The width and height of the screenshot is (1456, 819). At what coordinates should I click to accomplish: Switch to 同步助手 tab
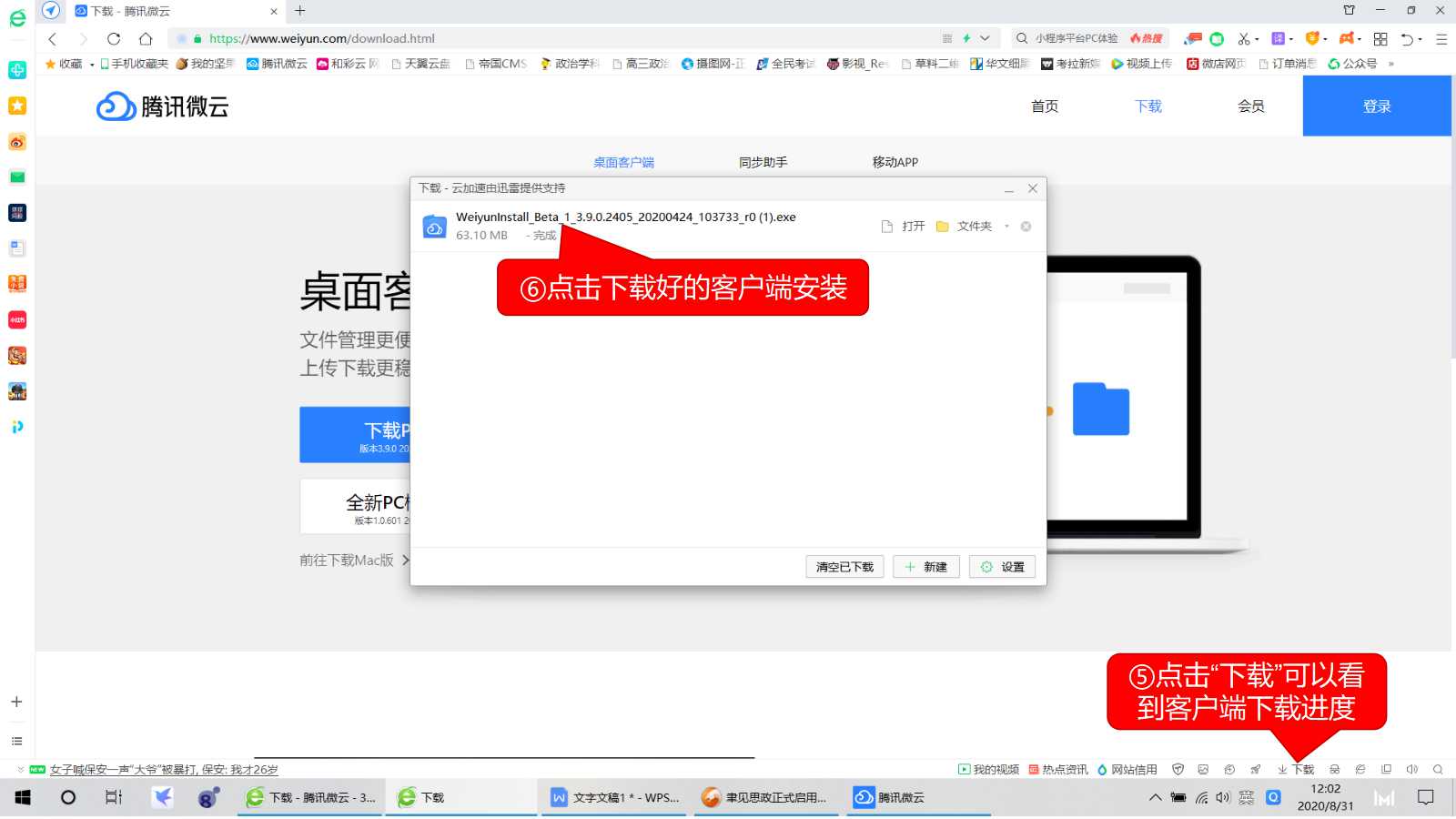[x=763, y=163]
